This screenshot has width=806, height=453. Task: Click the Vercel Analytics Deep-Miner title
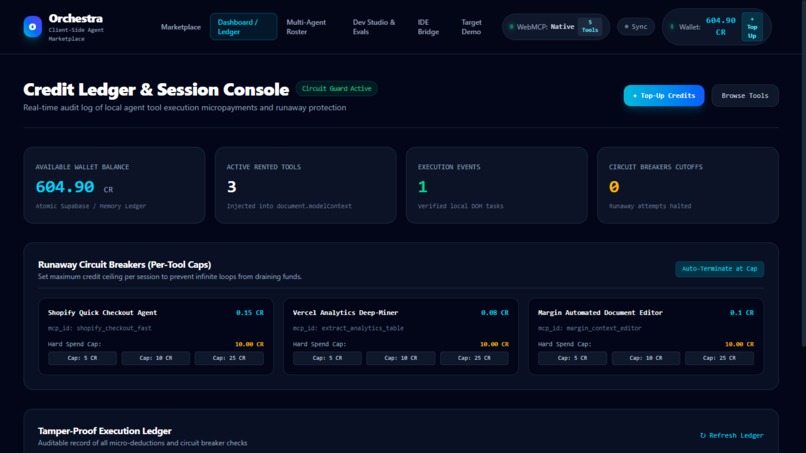coord(345,313)
